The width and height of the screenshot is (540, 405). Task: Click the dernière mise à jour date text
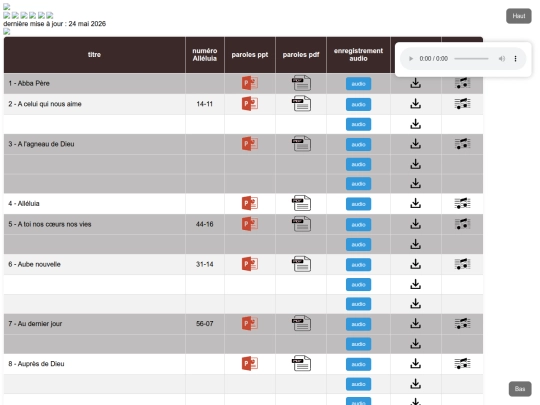tap(54, 24)
